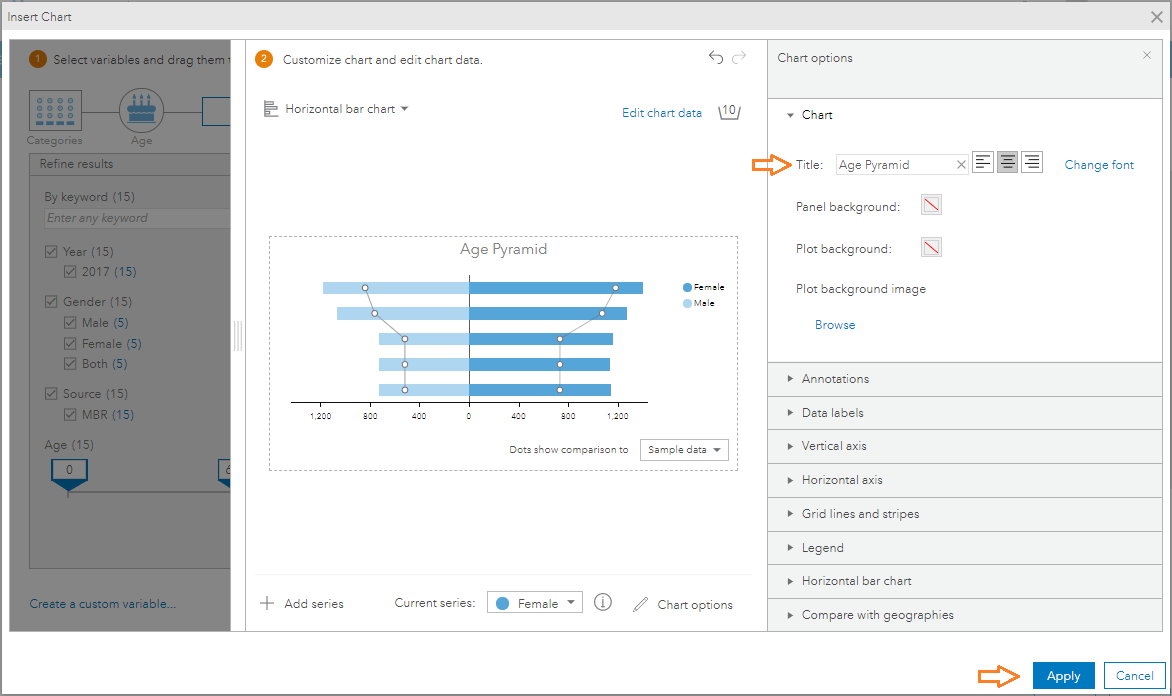The height and width of the screenshot is (696, 1172).
Task: Click the undo arrow icon
Action: point(715,58)
